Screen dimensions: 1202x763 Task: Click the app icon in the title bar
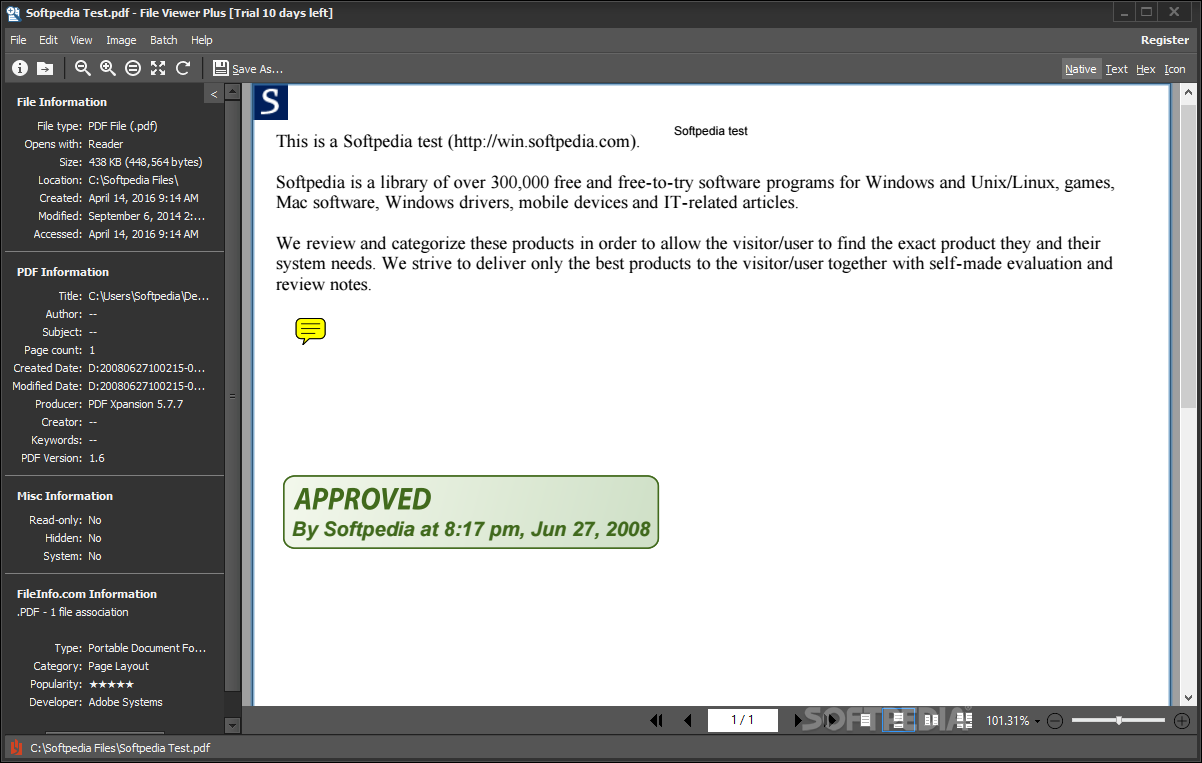(x=15, y=13)
